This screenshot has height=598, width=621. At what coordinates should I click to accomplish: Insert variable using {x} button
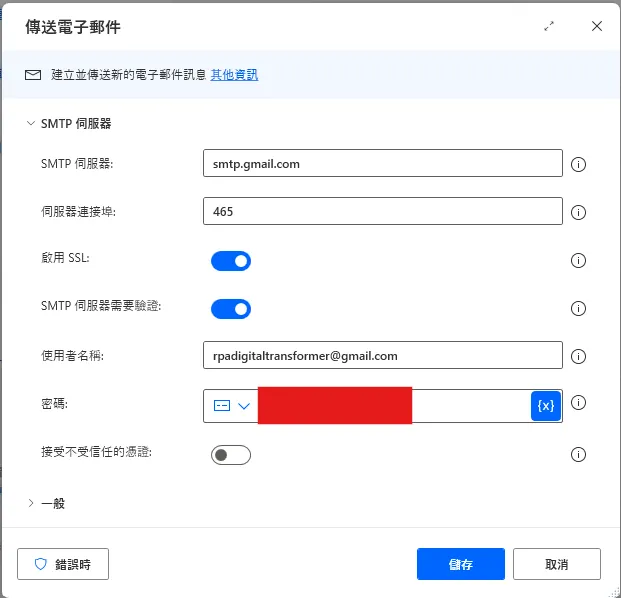coord(545,406)
